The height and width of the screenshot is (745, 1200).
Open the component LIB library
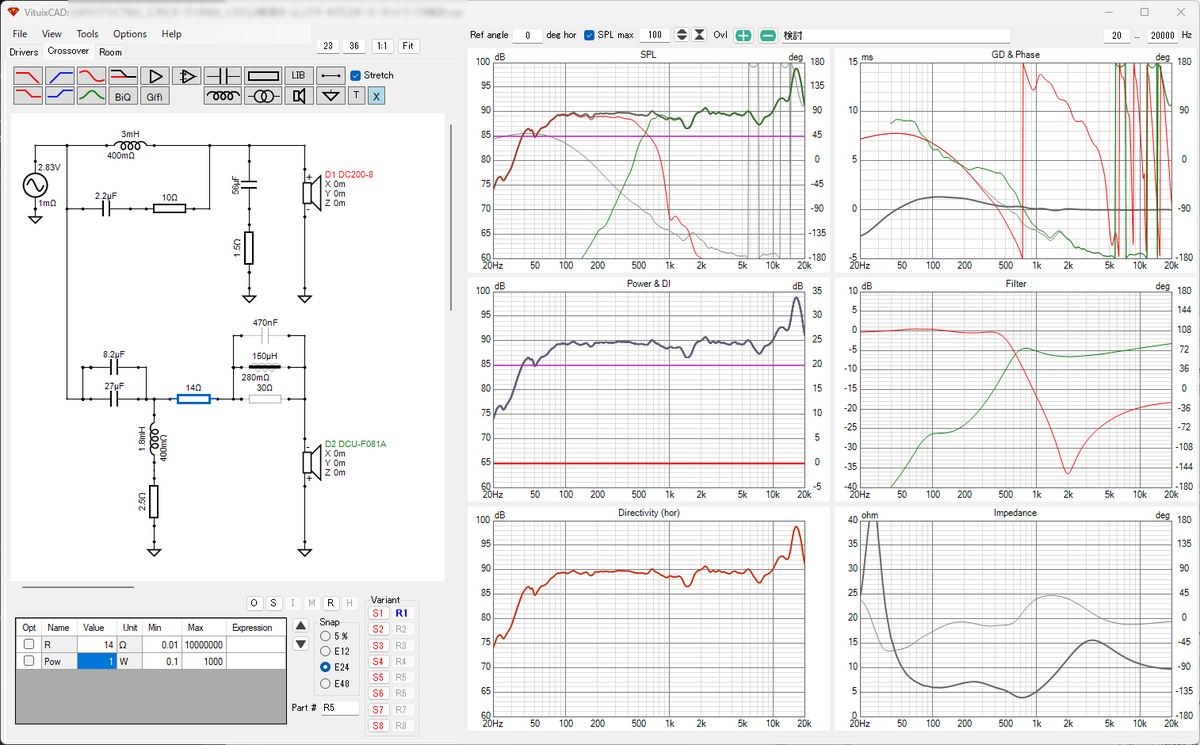[x=298, y=75]
